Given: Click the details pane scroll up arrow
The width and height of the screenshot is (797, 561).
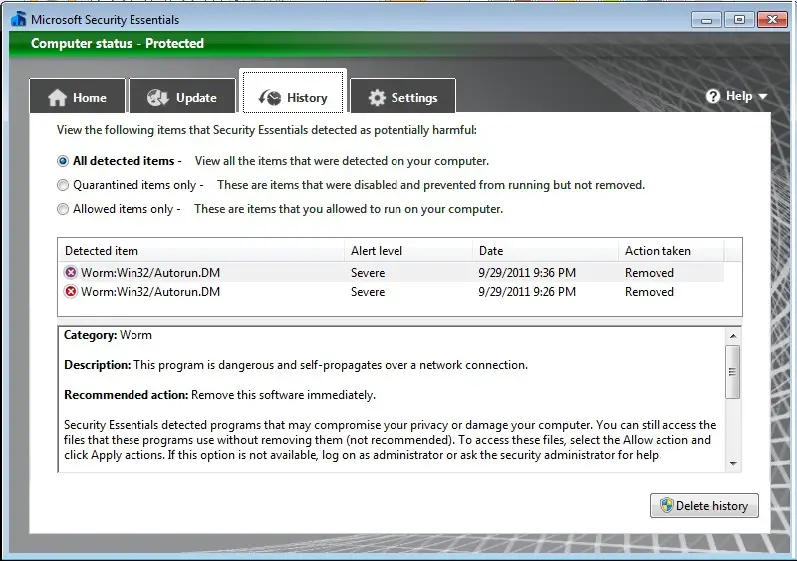Looking at the screenshot, I should coord(733,336).
